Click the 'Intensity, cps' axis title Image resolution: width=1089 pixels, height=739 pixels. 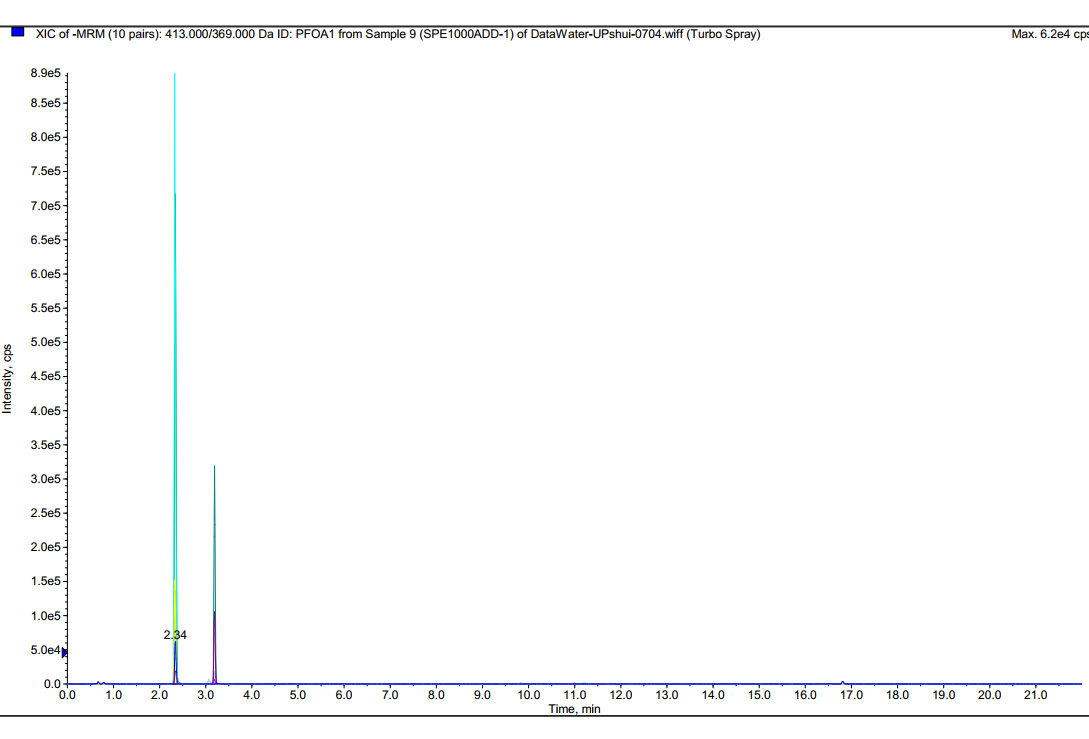(8, 378)
